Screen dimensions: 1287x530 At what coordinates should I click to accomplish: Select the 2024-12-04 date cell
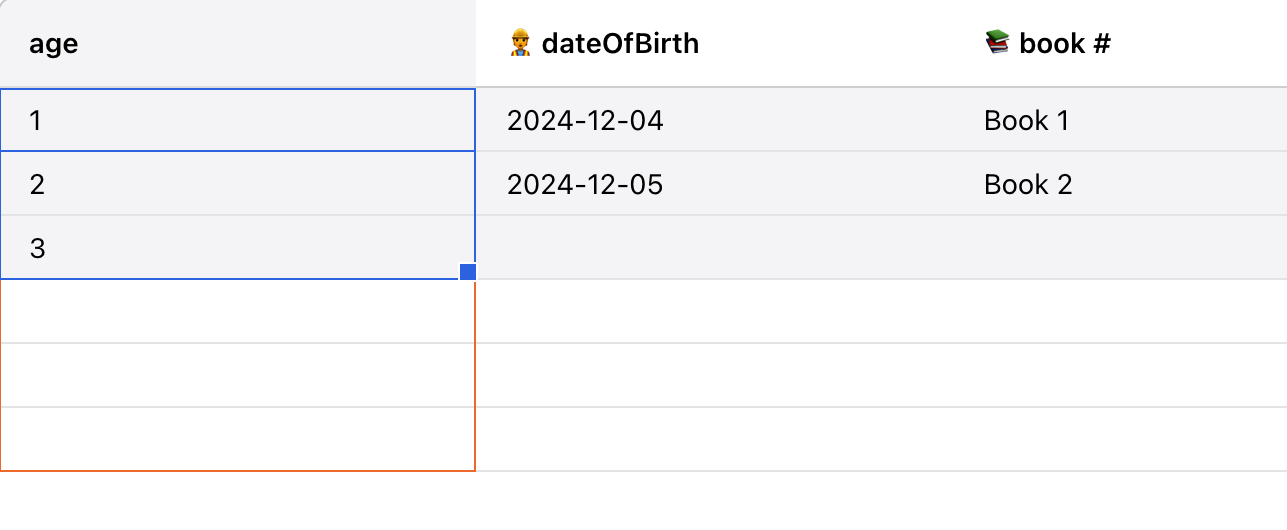point(714,121)
